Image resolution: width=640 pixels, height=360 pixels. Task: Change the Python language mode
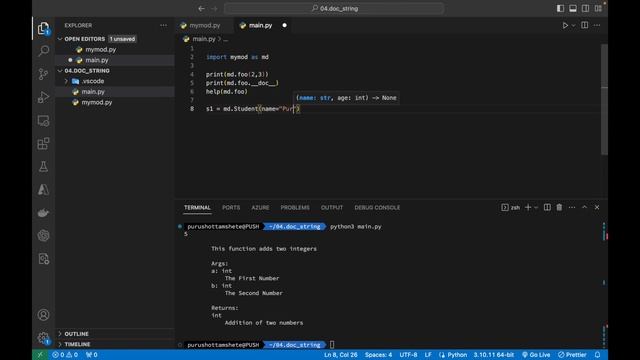(457, 355)
